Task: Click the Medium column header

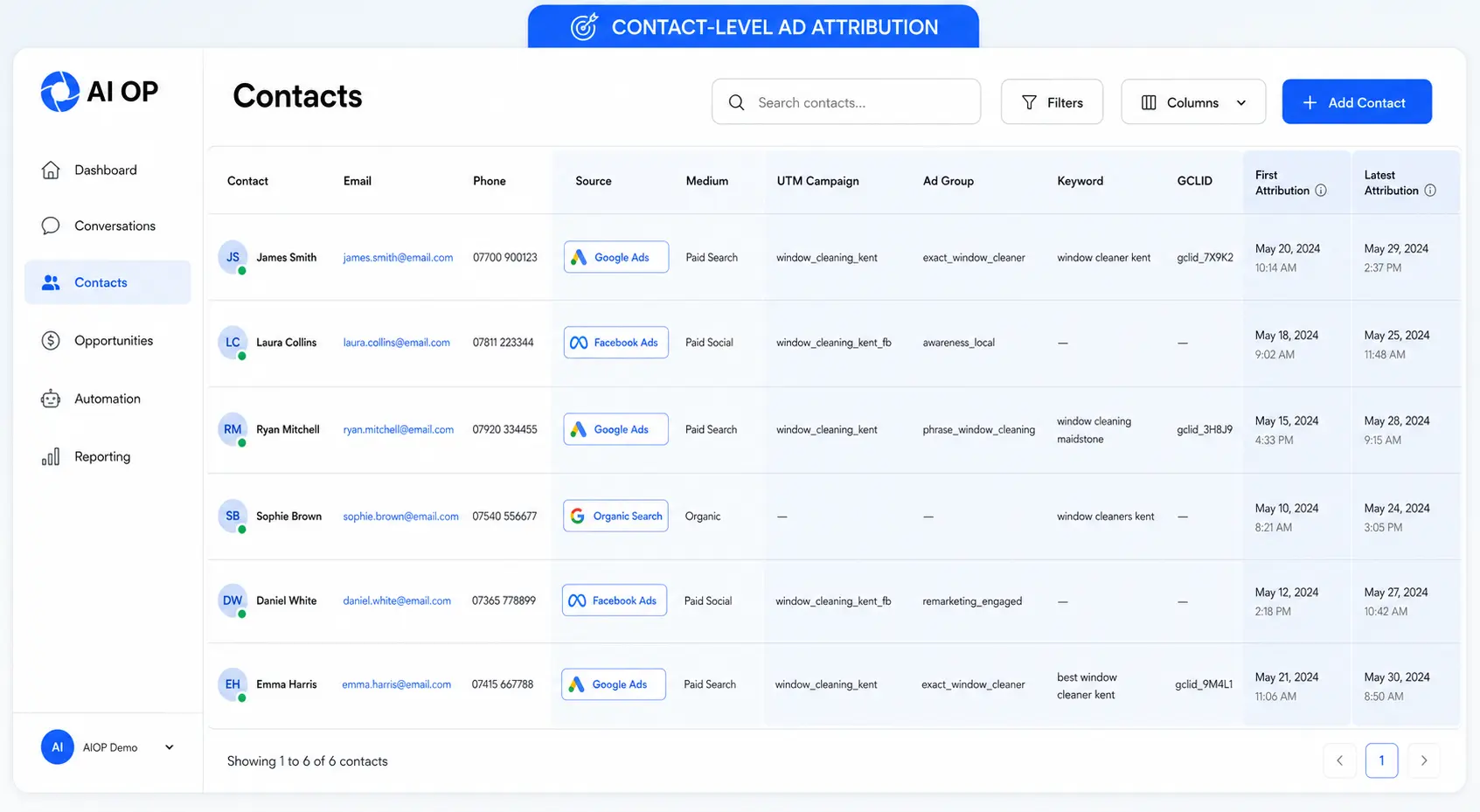Action: click(707, 181)
